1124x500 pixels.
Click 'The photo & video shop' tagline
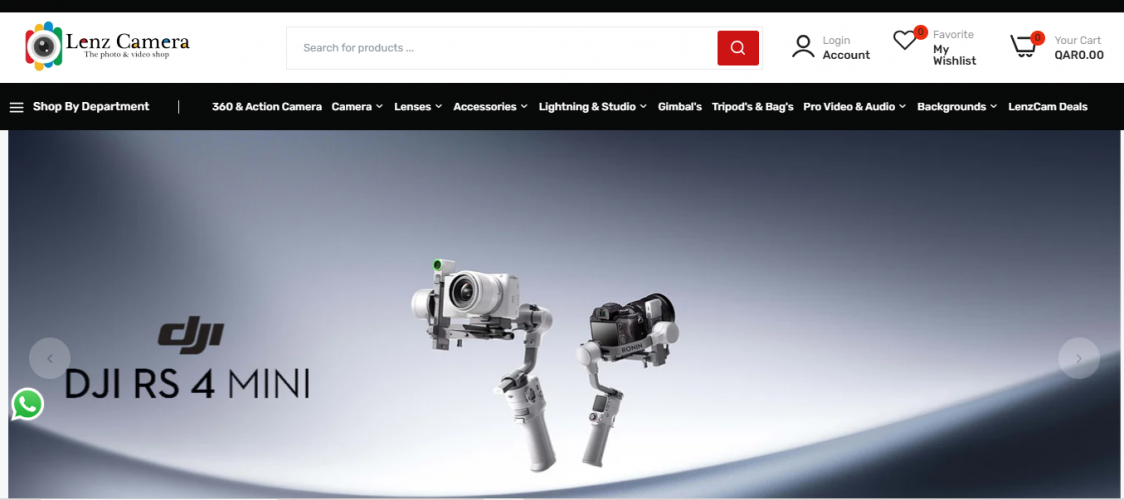click(x=126, y=54)
